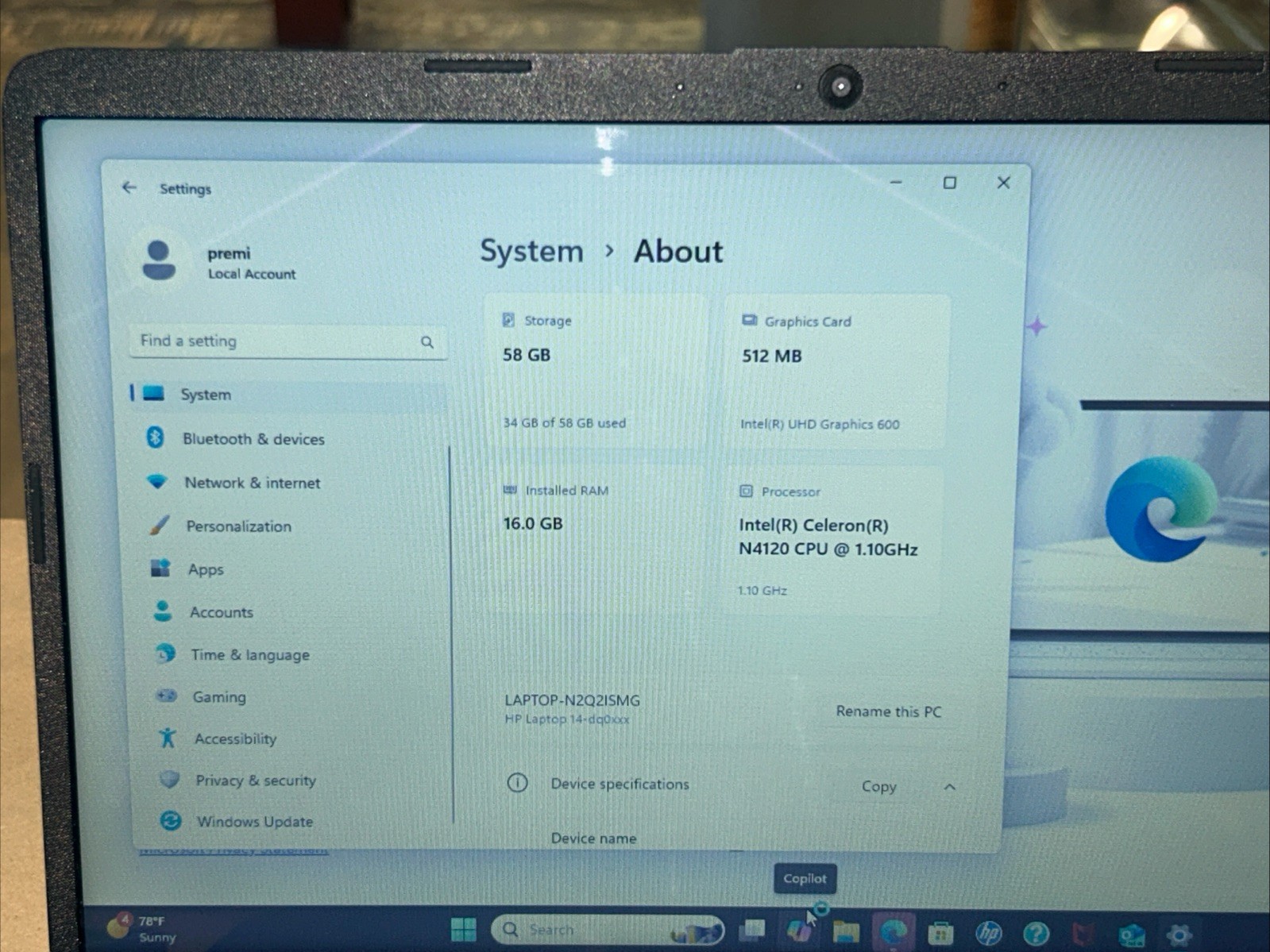
Task: Open the HP app from the taskbar
Action: pyautogui.click(x=988, y=934)
